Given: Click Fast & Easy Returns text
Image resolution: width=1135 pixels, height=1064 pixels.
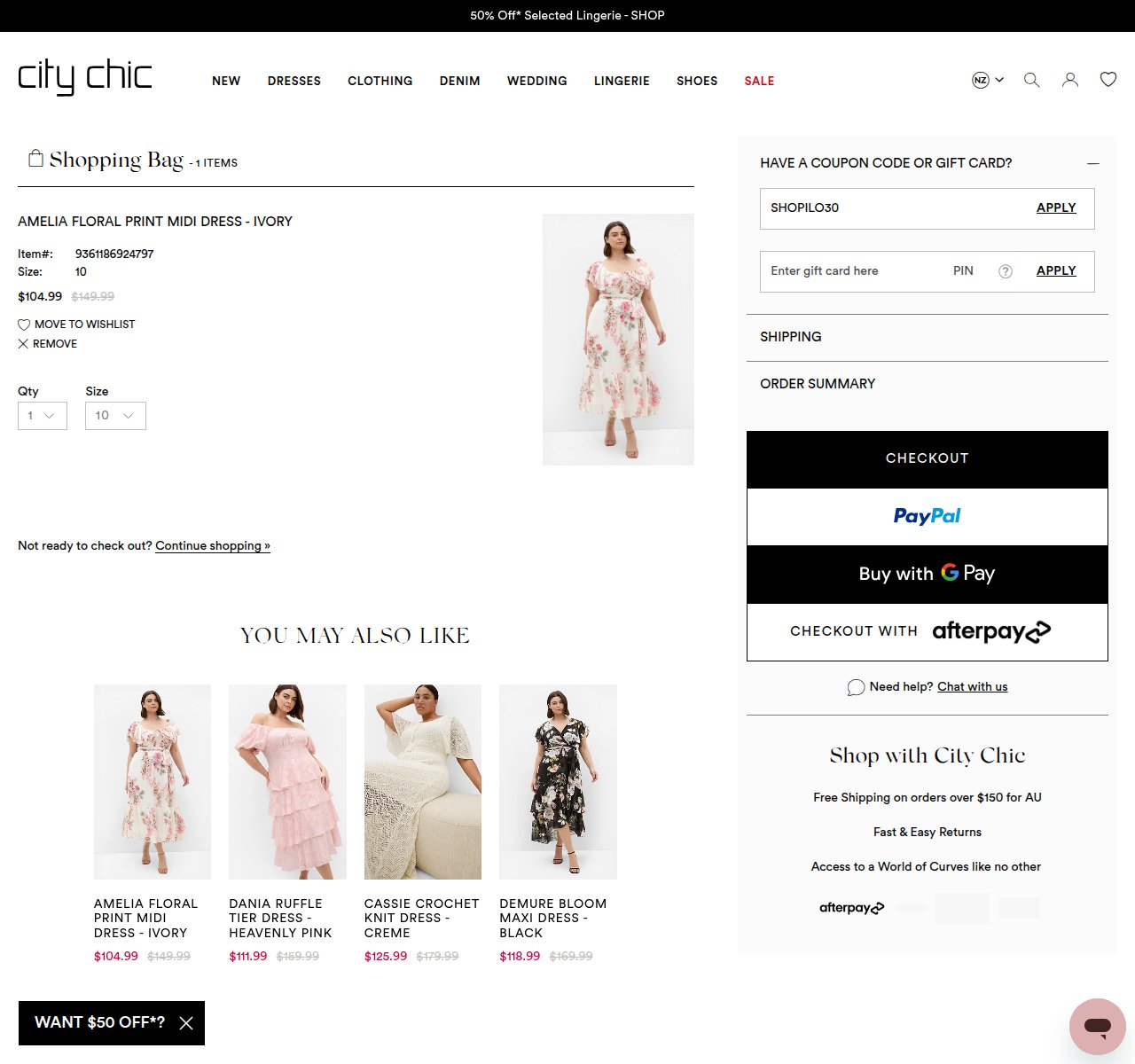Looking at the screenshot, I should [928, 833].
